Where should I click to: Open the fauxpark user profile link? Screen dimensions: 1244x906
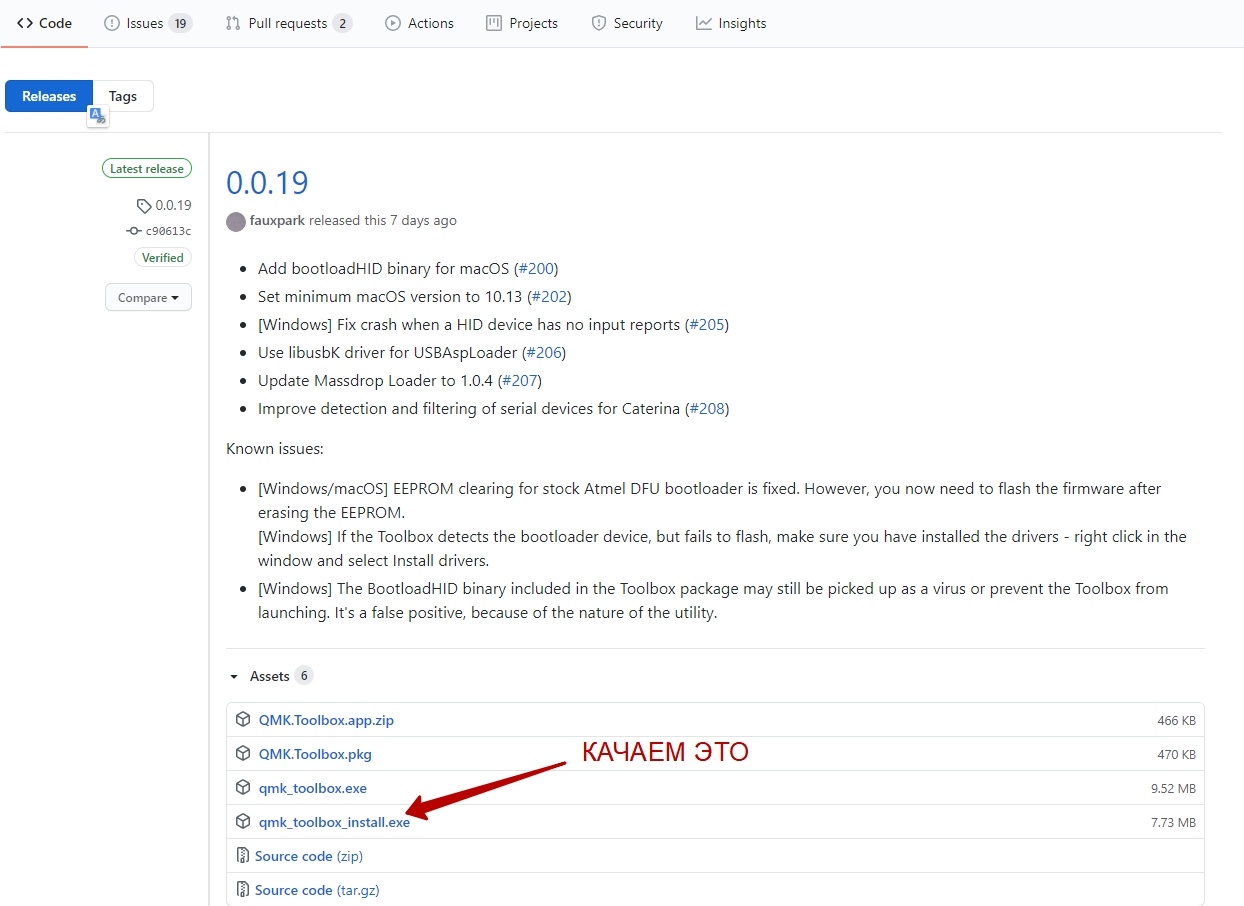(x=277, y=220)
